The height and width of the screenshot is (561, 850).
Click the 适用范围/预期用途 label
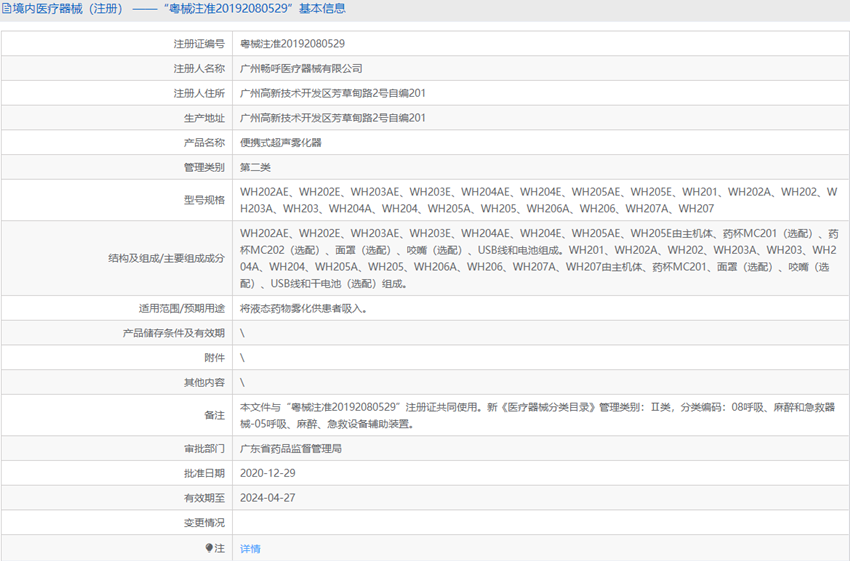click(x=182, y=308)
